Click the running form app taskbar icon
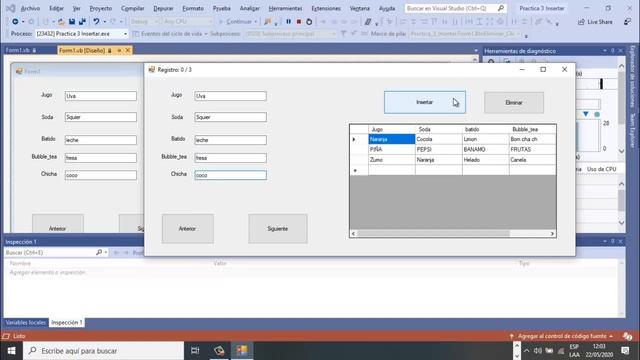The width and height of the screenshot is (640, 360). (x=242, y=351)
